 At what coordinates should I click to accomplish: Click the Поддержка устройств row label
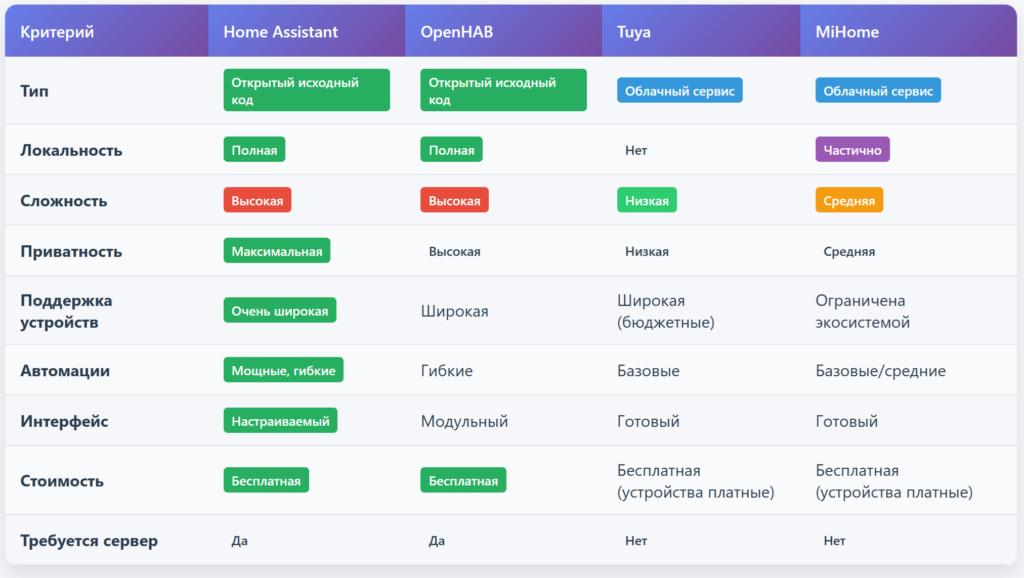click(x=66, y=311)
